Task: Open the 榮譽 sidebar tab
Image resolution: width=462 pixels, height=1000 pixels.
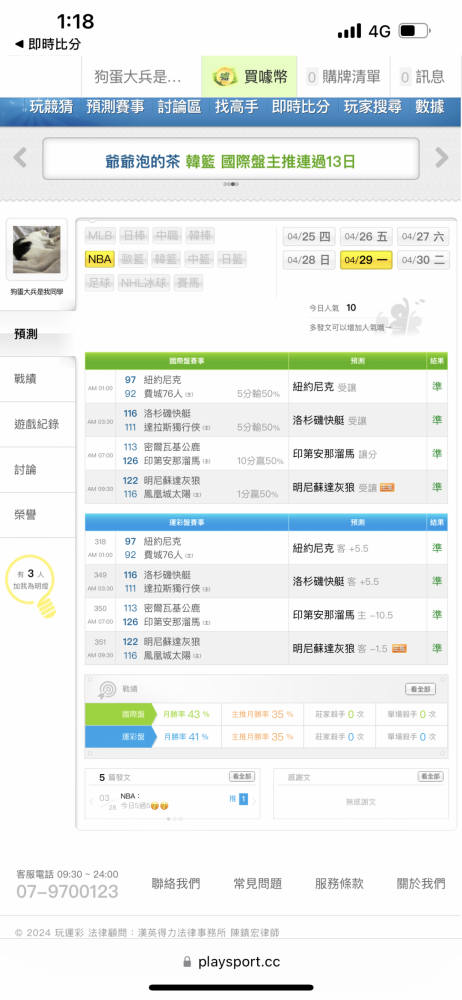Action: 38,515
